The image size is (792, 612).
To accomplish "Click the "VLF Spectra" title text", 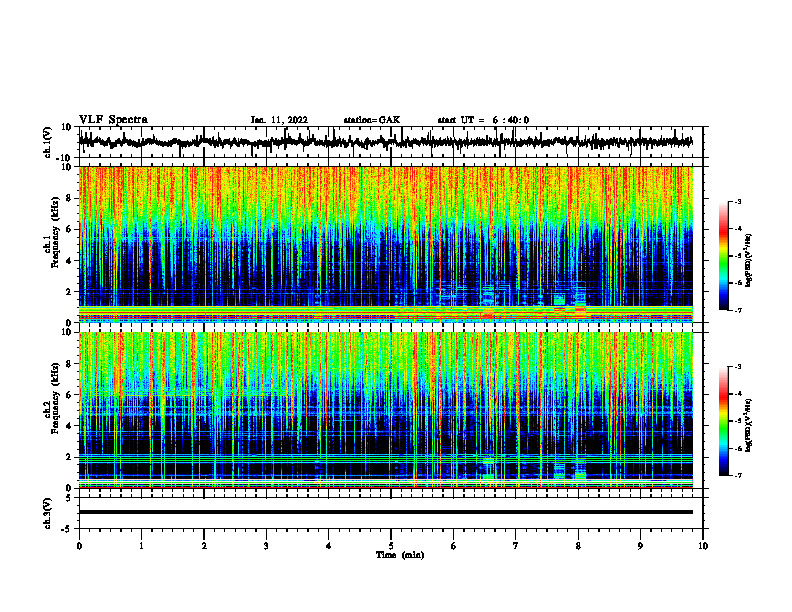I will tap(113, 120).
